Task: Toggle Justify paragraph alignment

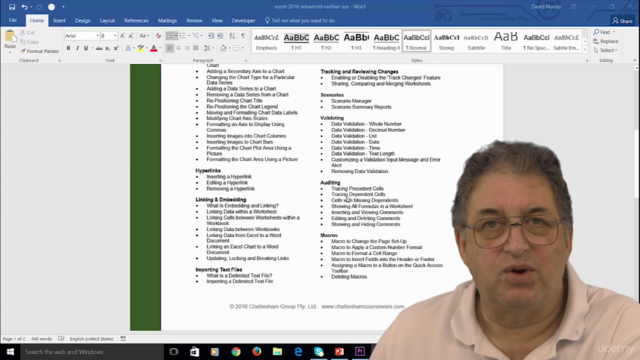Action: [x=196, y=48]
